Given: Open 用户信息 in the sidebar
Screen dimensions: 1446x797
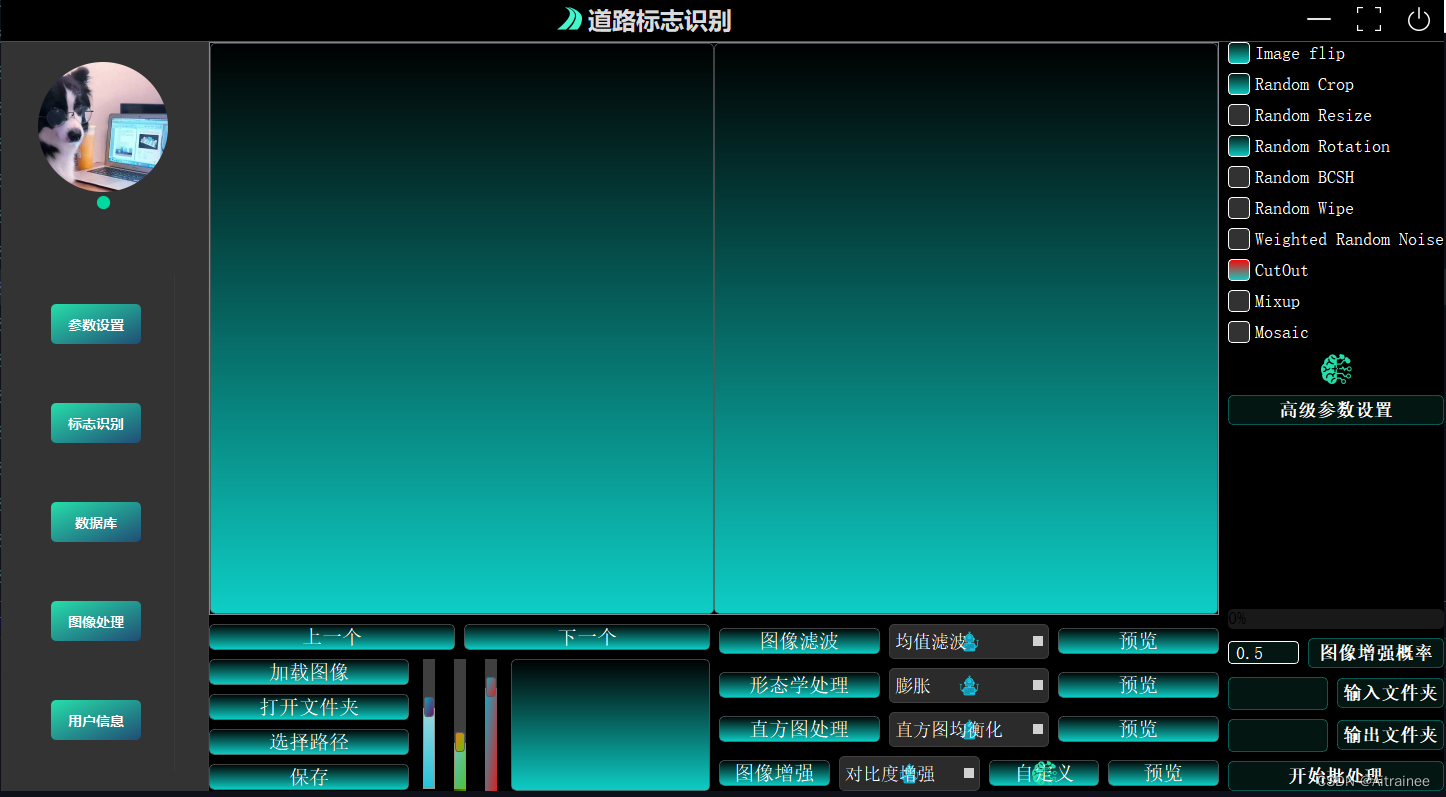Looking at the screenshot, I should pos(96,720).
